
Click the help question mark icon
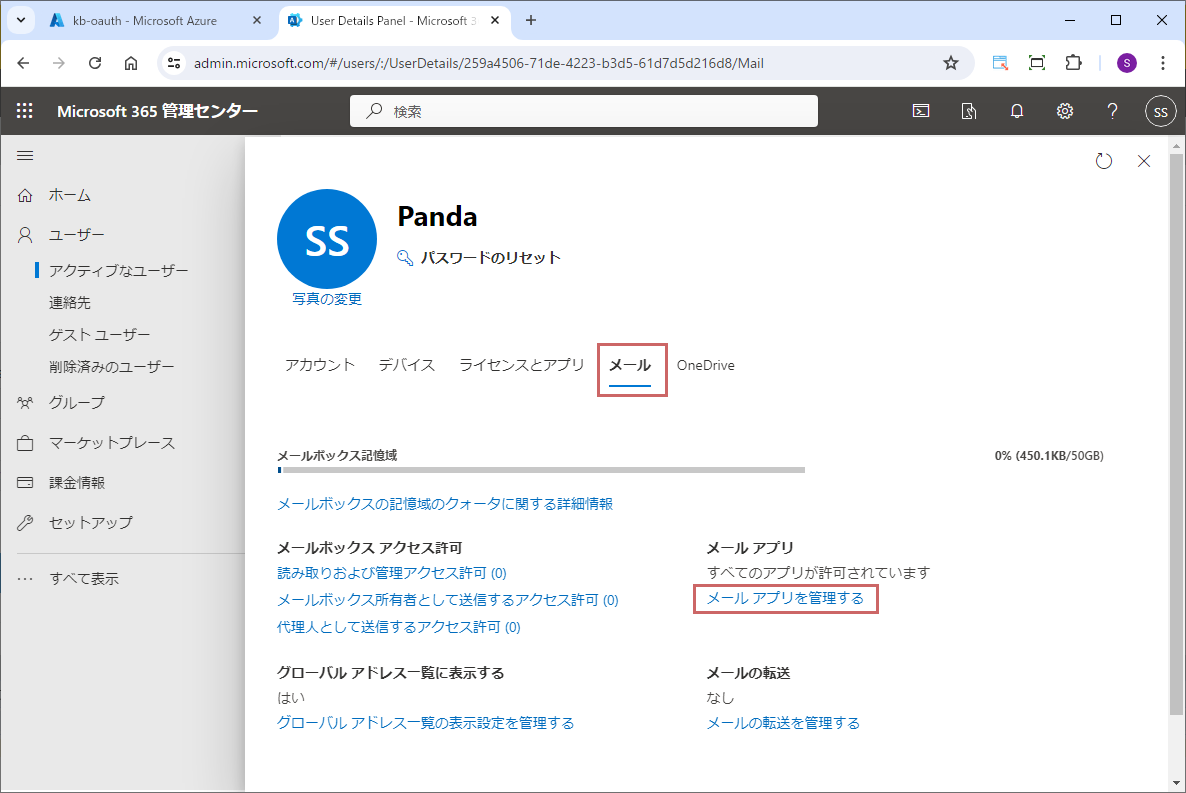click(1112, 111)
